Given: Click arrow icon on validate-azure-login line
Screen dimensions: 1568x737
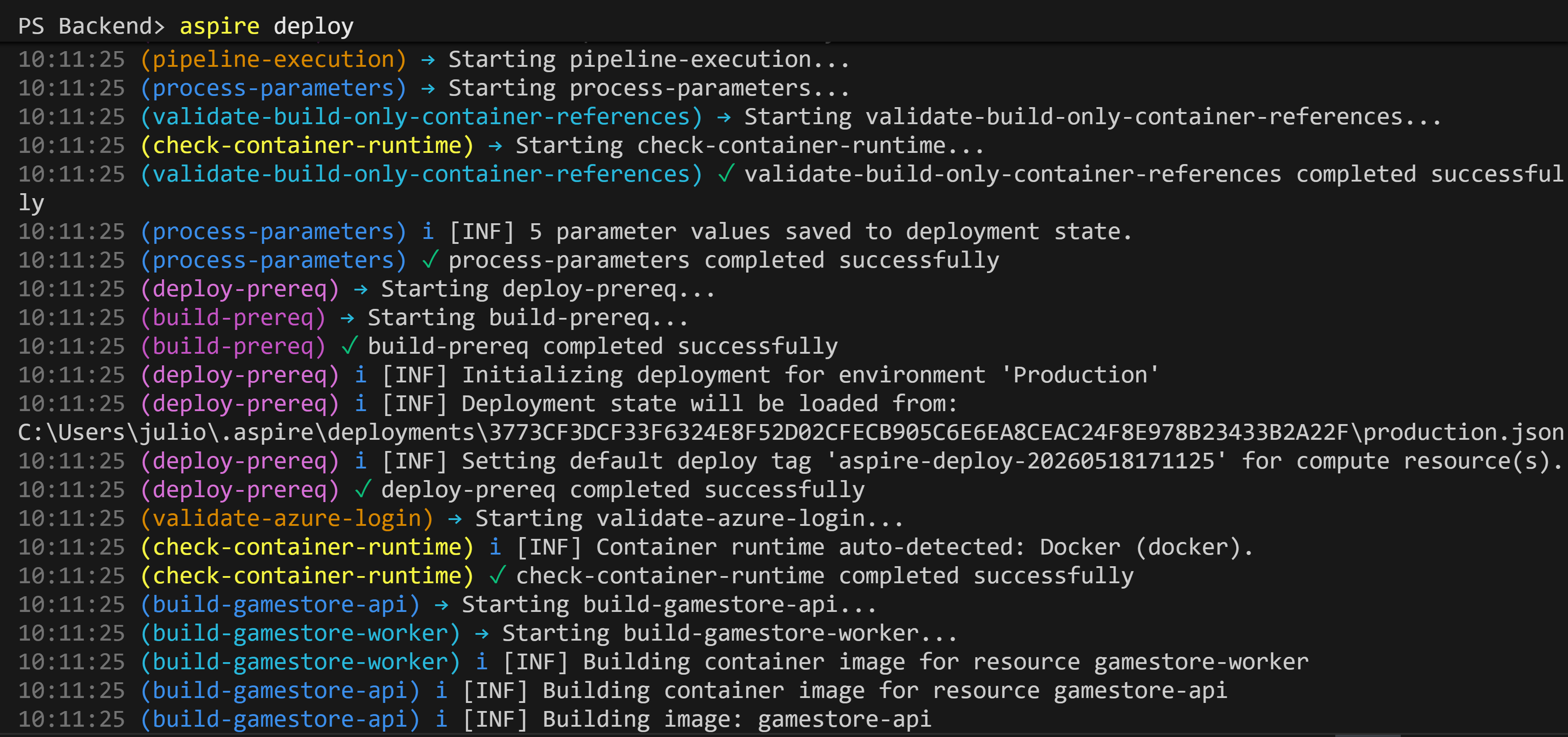Looking at the screenshot, I should click(455, 519).
